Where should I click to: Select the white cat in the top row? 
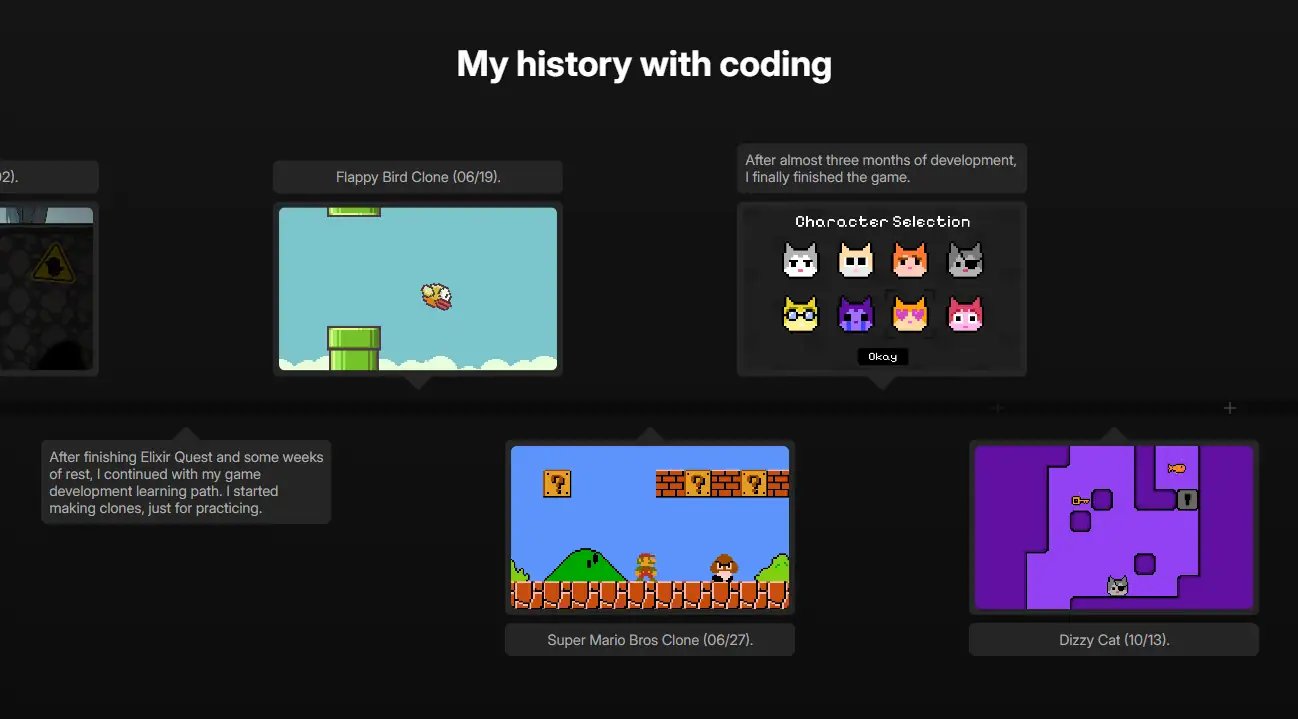point(801,258)
